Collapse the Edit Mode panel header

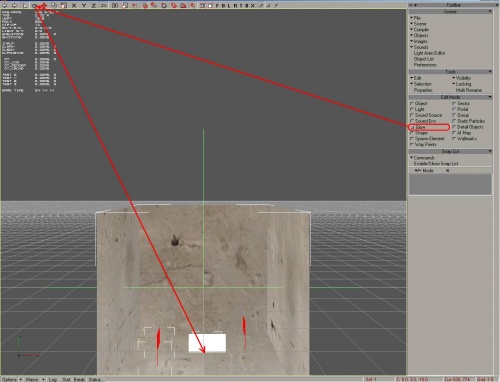[450, 97]
